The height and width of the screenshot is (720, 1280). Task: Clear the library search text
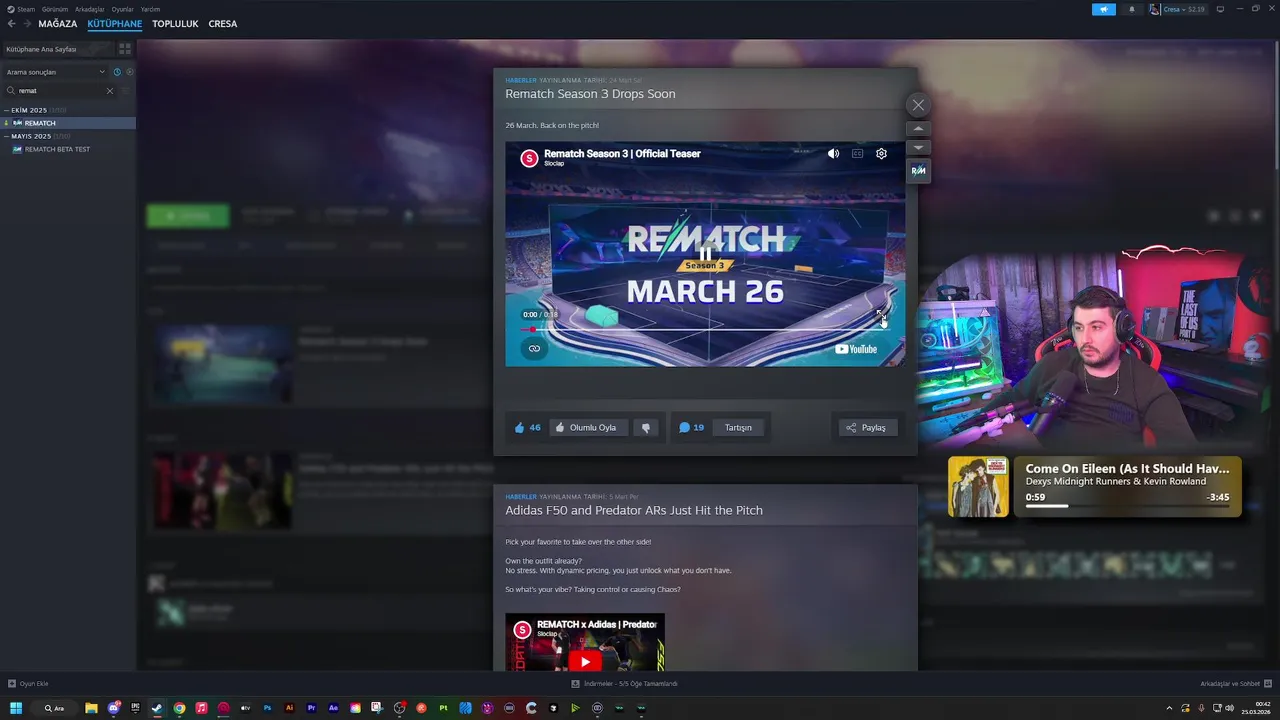coord(110,90)
